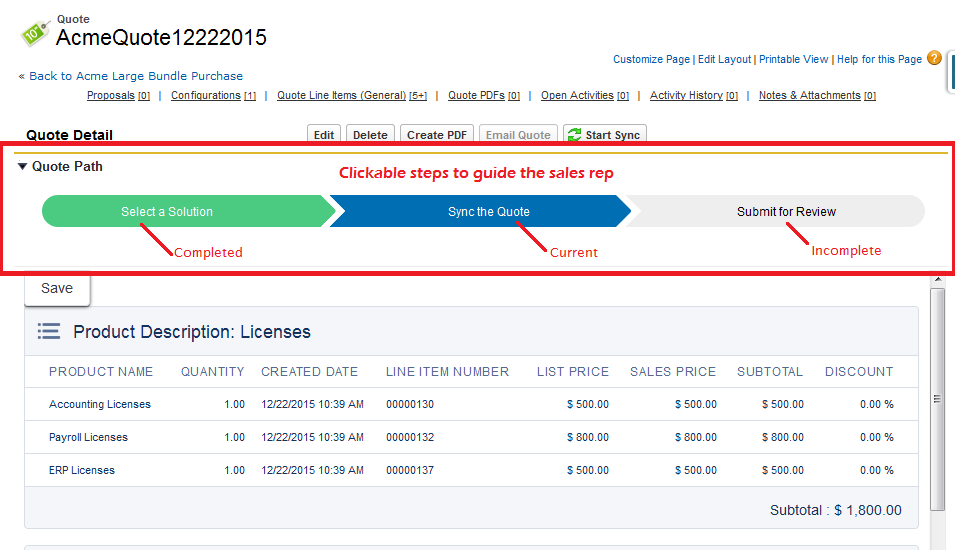Screen dimensions: 955x550
Task: Click the Edit button
Action: tap(323, 135)
